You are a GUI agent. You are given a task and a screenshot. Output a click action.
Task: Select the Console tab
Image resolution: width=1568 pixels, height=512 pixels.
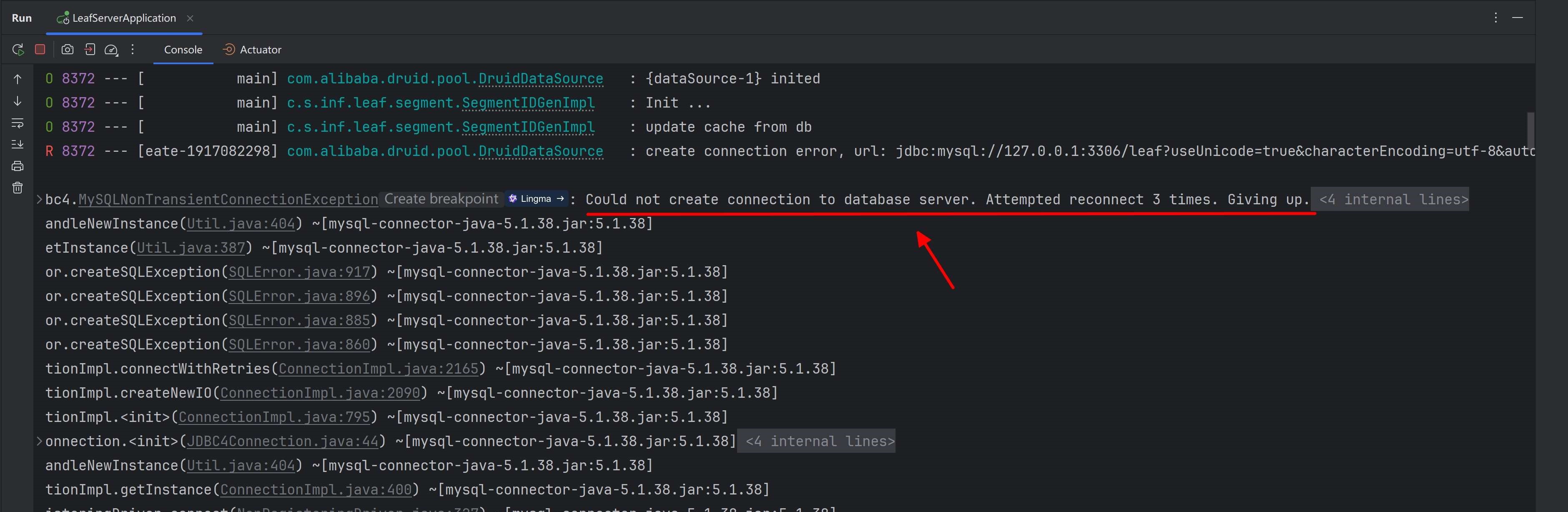183,50
